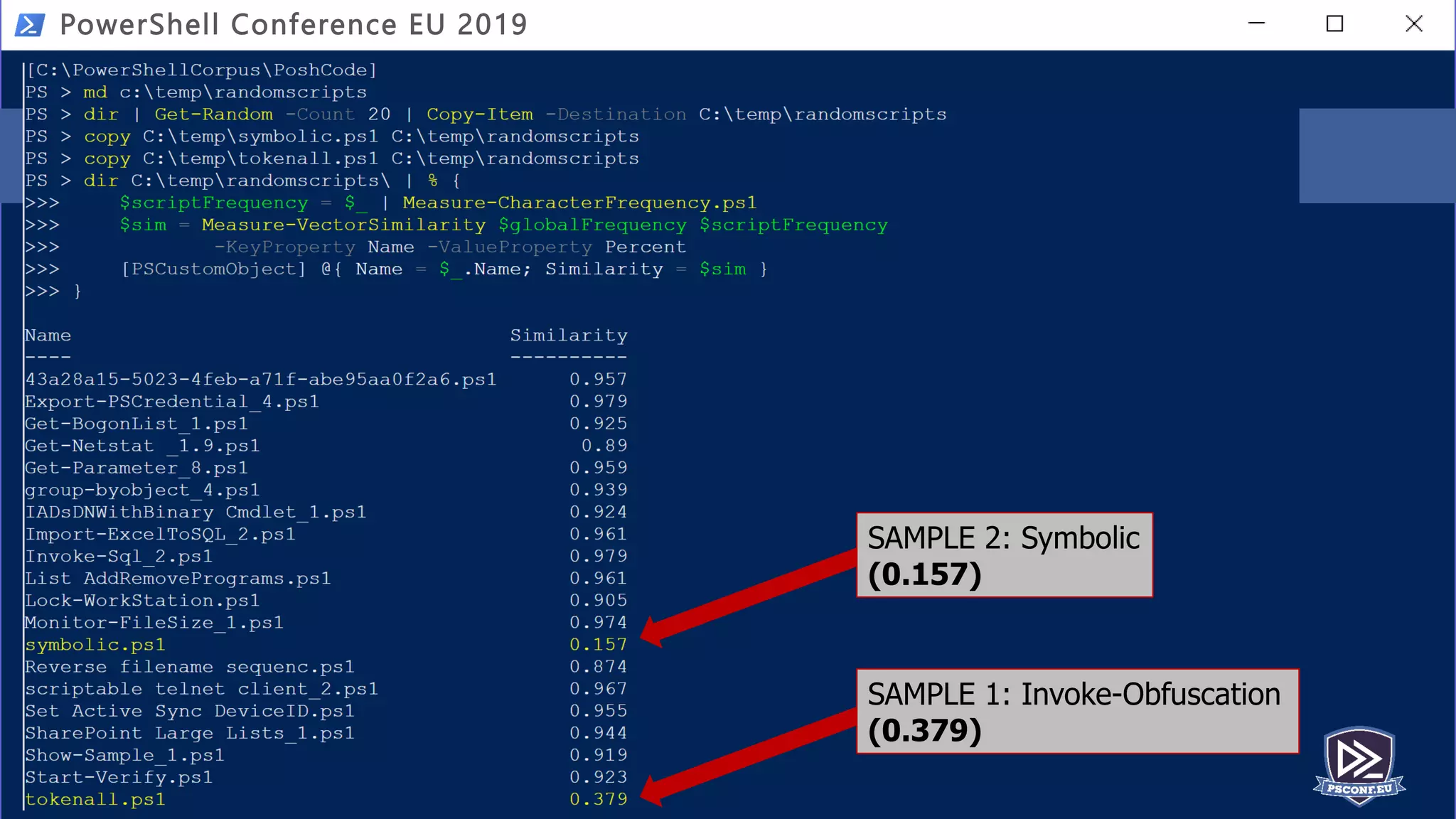Click the 'Measure-VectorSimilarity' command text
The width and height of the screenshot is (1456, 819).
click(344, 225)
